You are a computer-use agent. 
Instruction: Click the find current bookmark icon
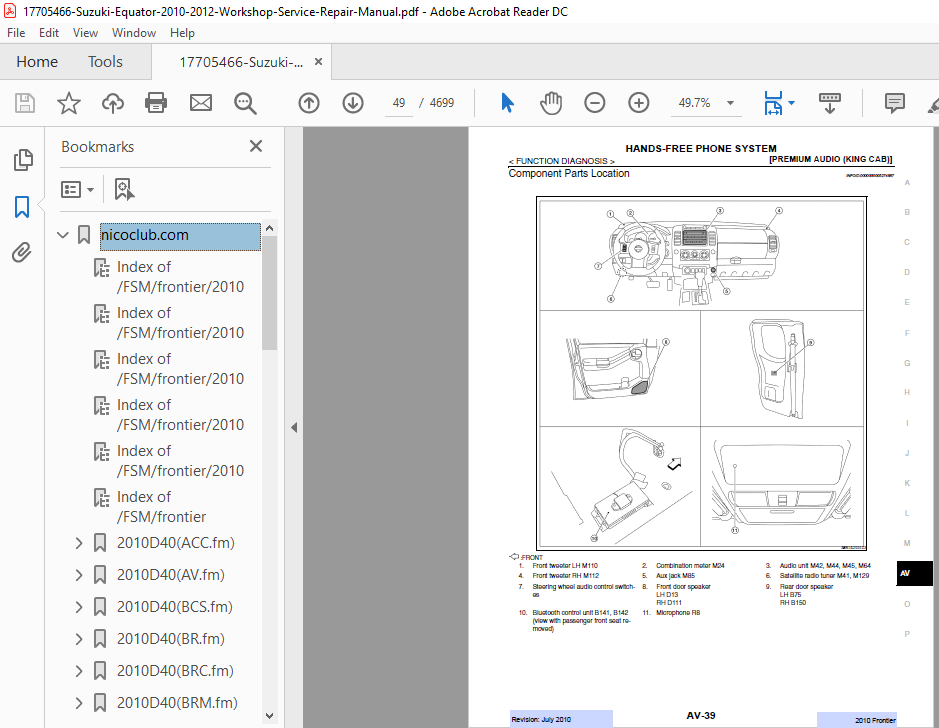[124, 189]
